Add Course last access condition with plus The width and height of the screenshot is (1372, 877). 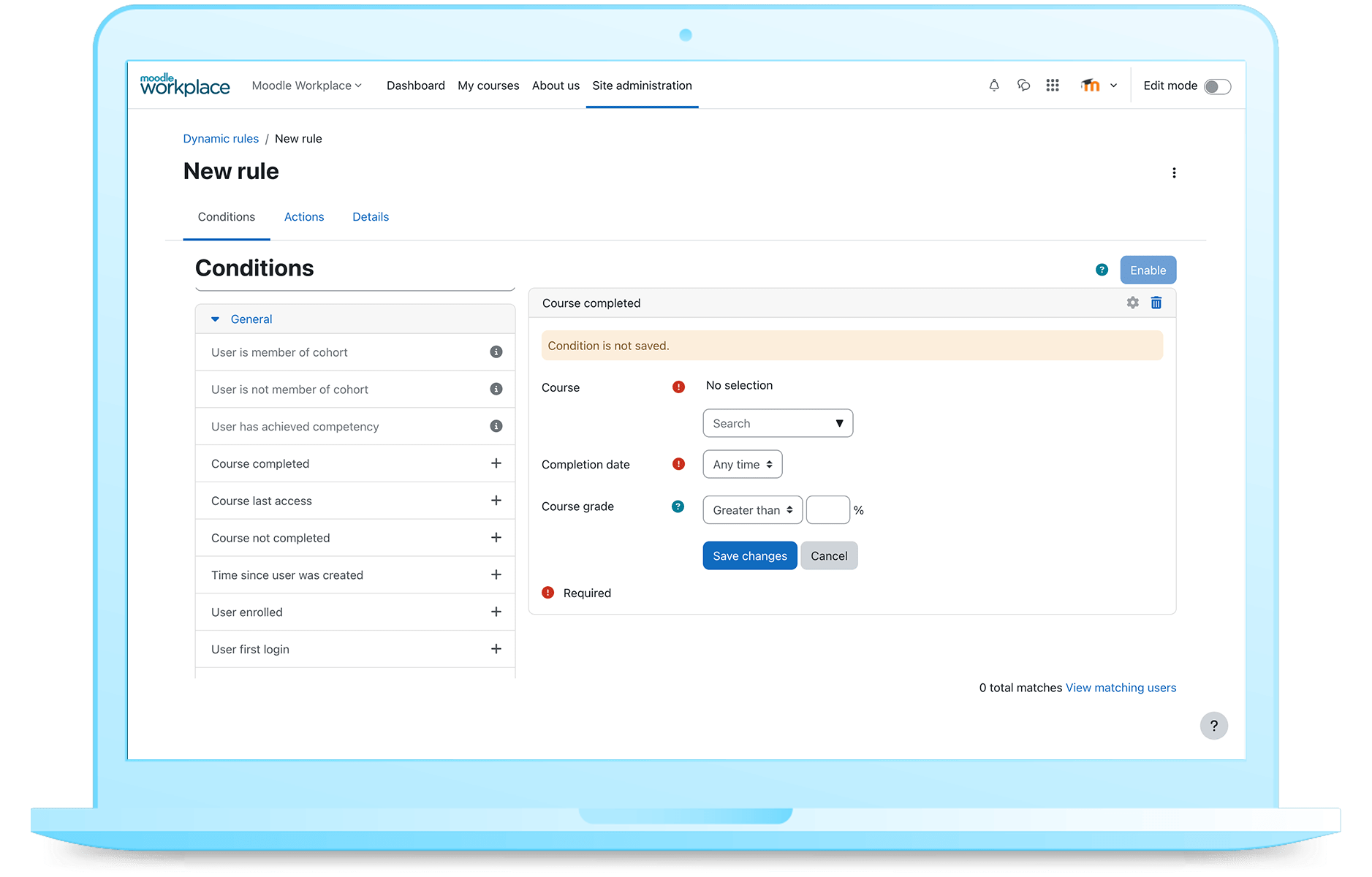[x=496, y=500]
